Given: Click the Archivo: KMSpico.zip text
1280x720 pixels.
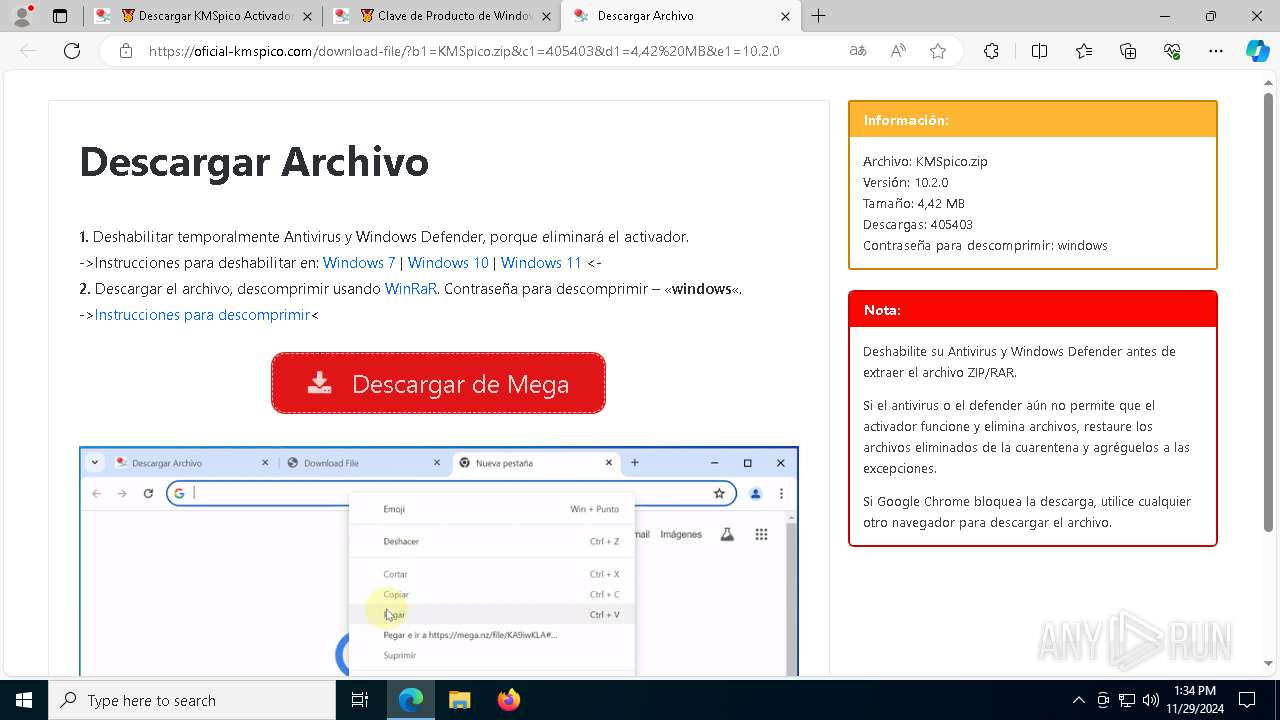Looking at the screenshot, I should (x=925, y=161).
